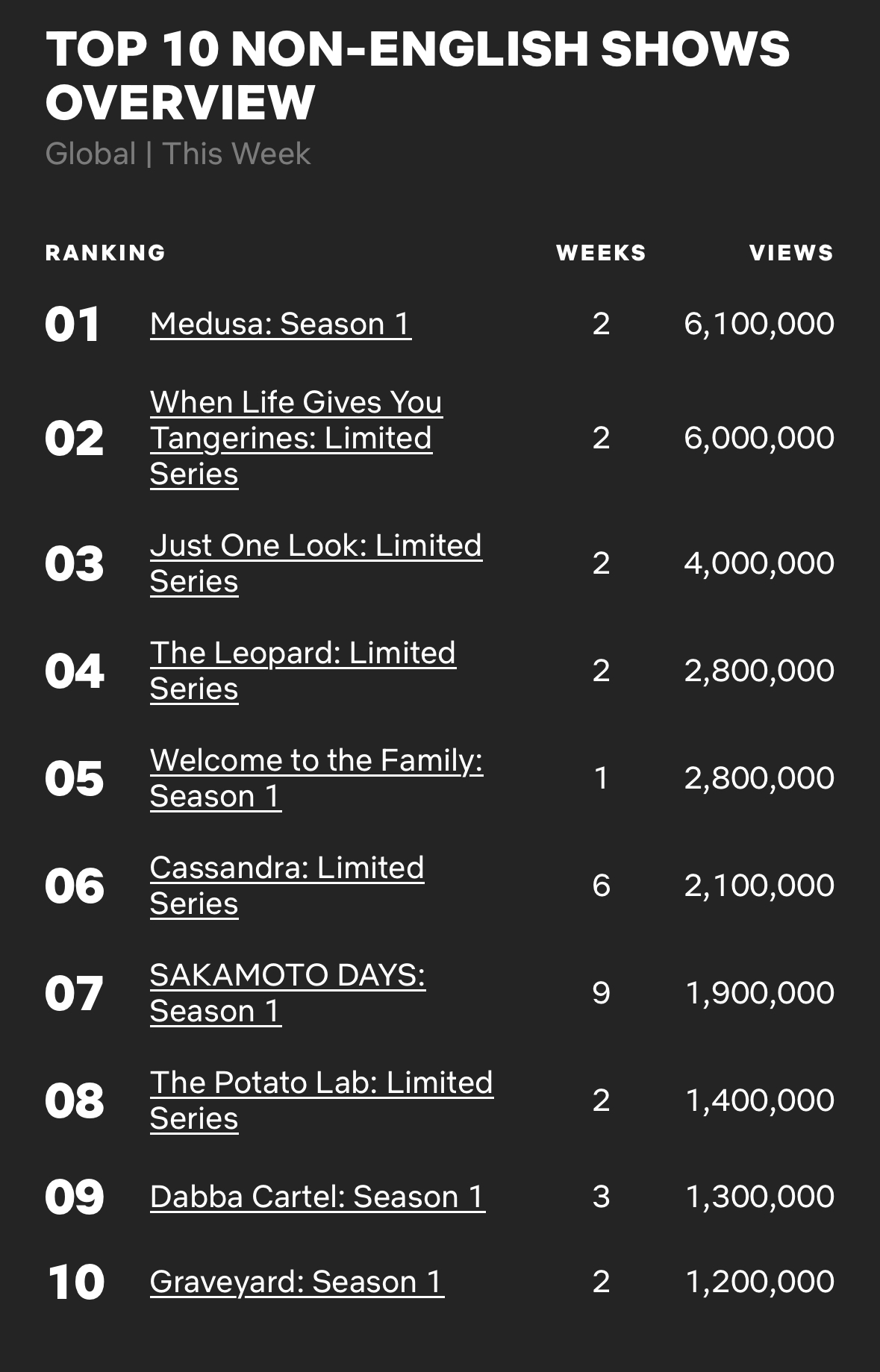Open Welcome to the Family: Season 1
The width and height of the screenshot is (880, 1372).
(316, 778)
